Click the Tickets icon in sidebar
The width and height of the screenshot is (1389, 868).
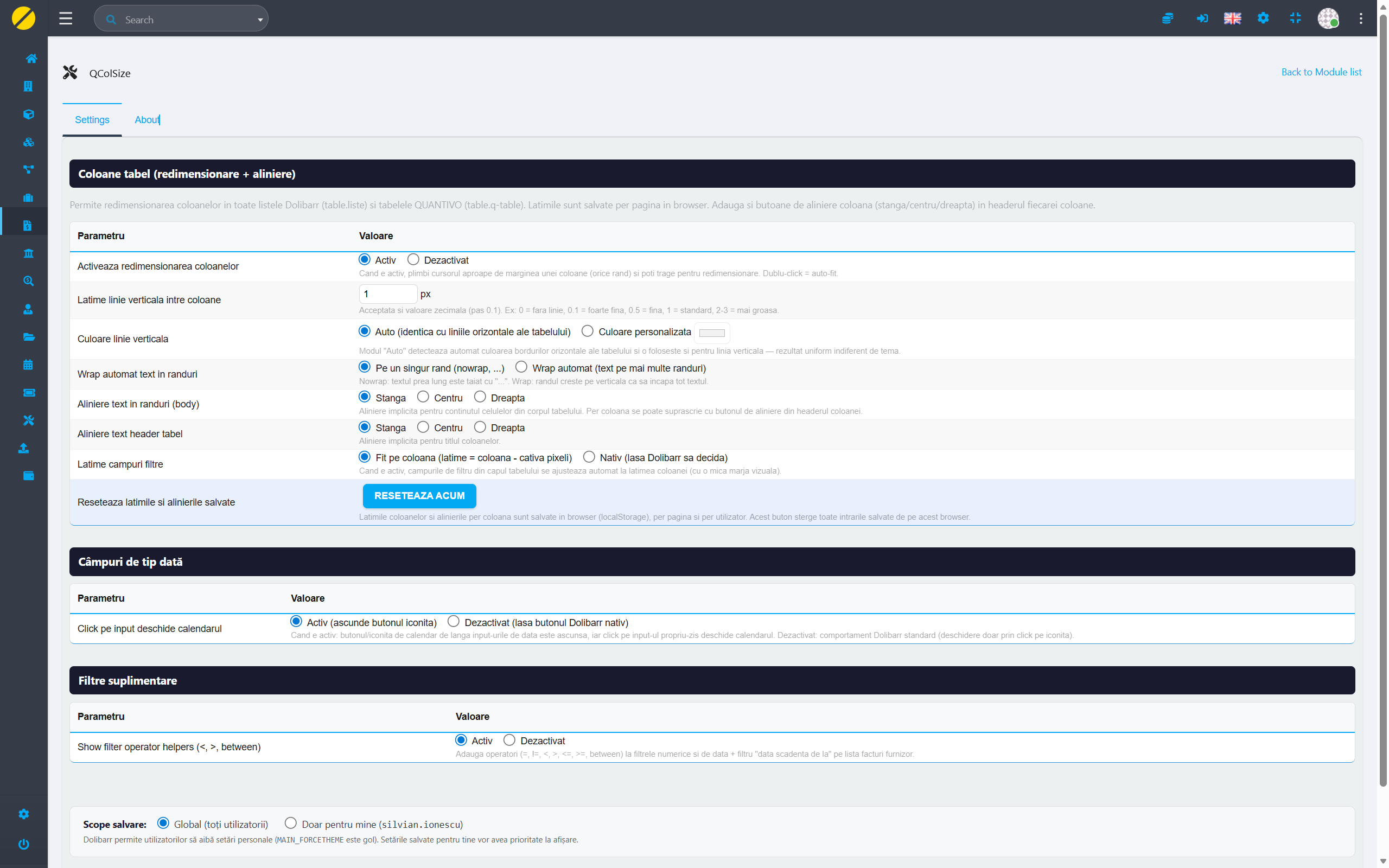click(x=28, y=393)
